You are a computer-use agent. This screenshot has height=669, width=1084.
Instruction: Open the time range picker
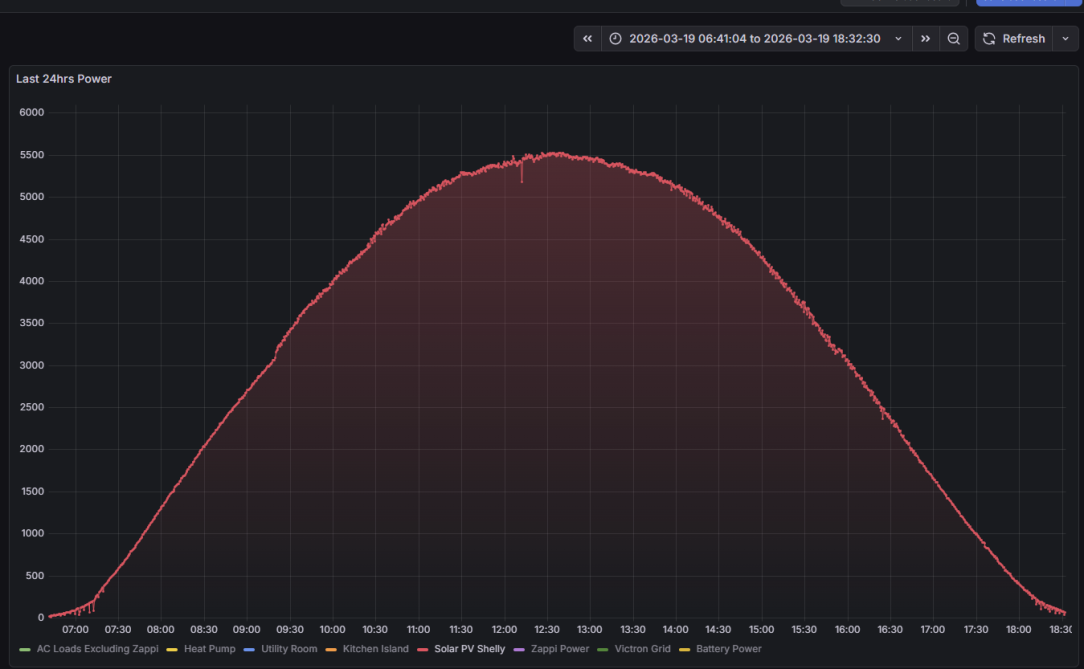coord(756,39)
